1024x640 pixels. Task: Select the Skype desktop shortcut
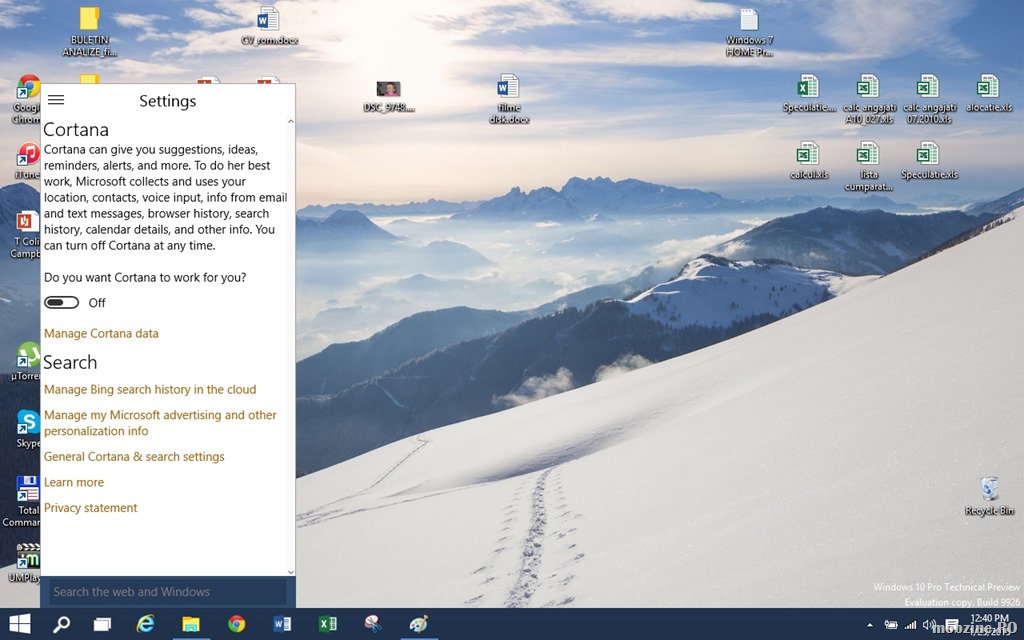point(27,429)
